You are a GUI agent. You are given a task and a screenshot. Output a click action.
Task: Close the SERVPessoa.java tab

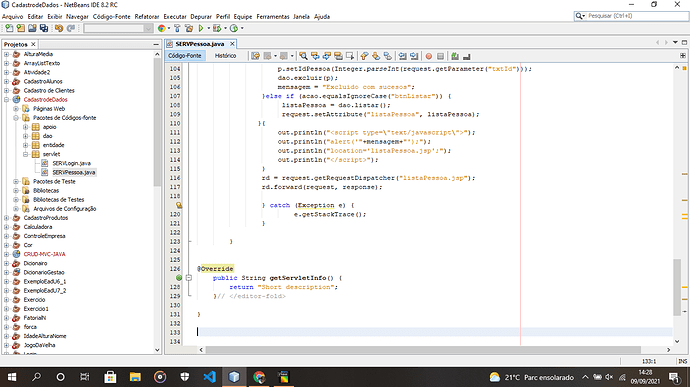(232, 44)
